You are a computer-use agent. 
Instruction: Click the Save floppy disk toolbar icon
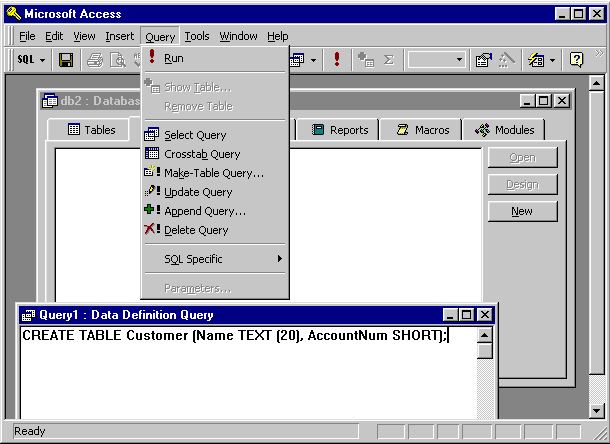coord(66,60)
